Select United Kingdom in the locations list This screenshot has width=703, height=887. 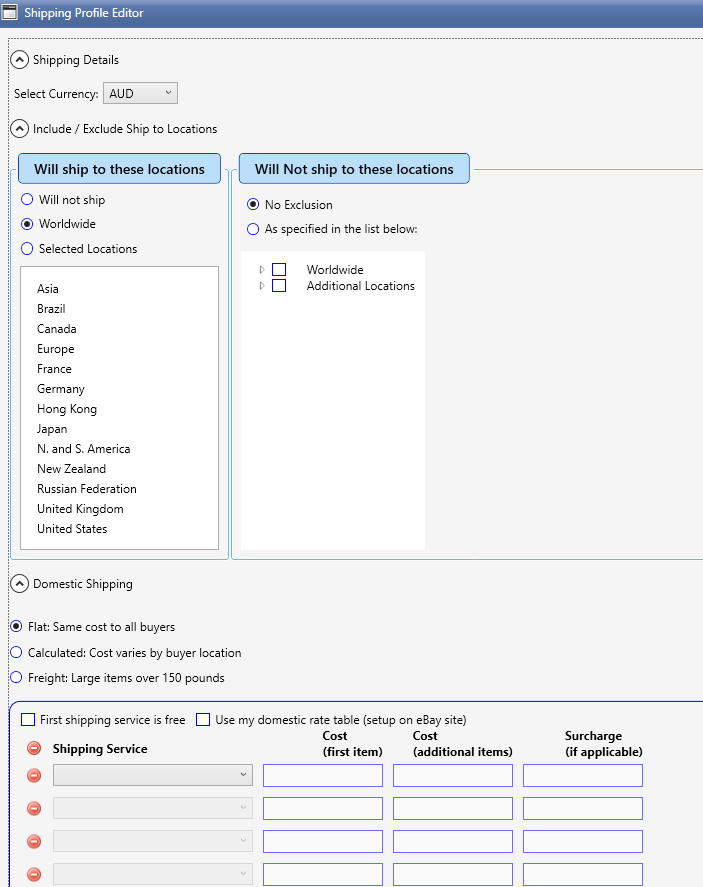80,509
